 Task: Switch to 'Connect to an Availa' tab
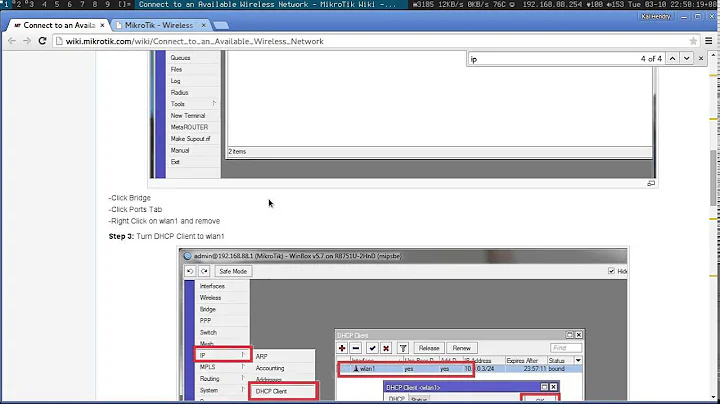59,25
